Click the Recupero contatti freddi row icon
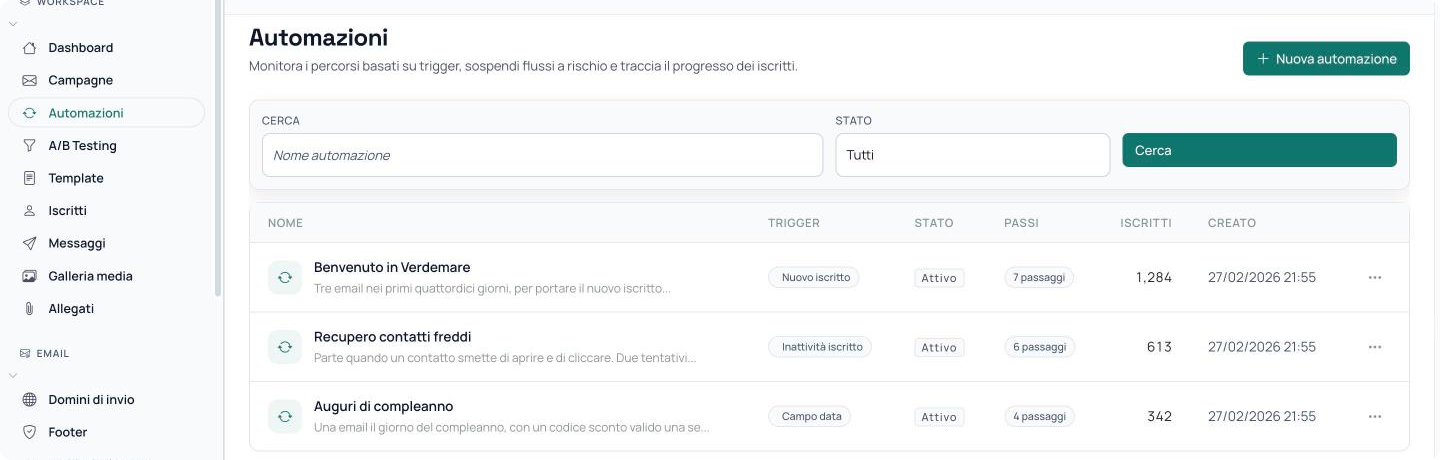The width and height of the screenshot is (1440, 460). pyautogui.click(x=285, y=347)
